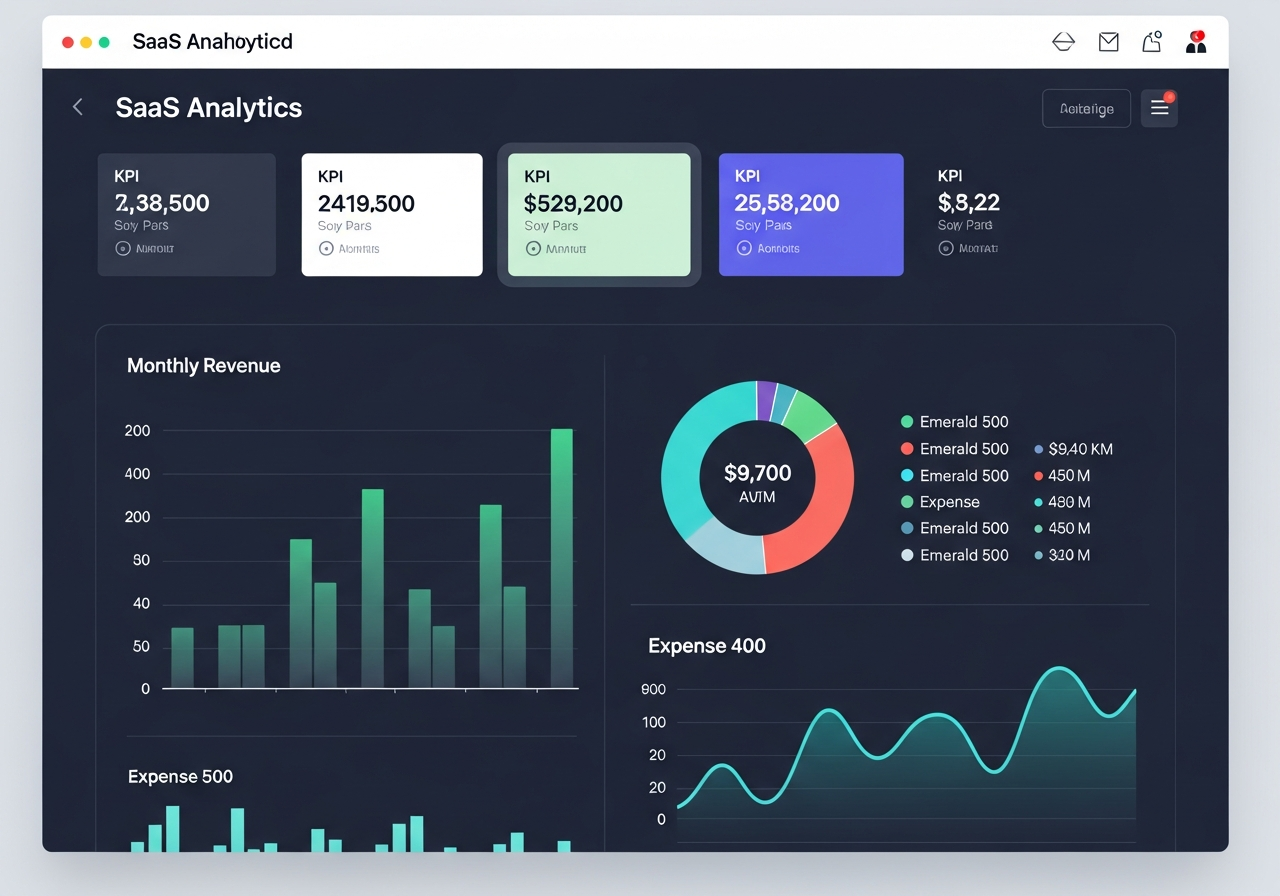
Task: Select the dark KPI card showing 2,38,500
Action: tap(187, 214)
